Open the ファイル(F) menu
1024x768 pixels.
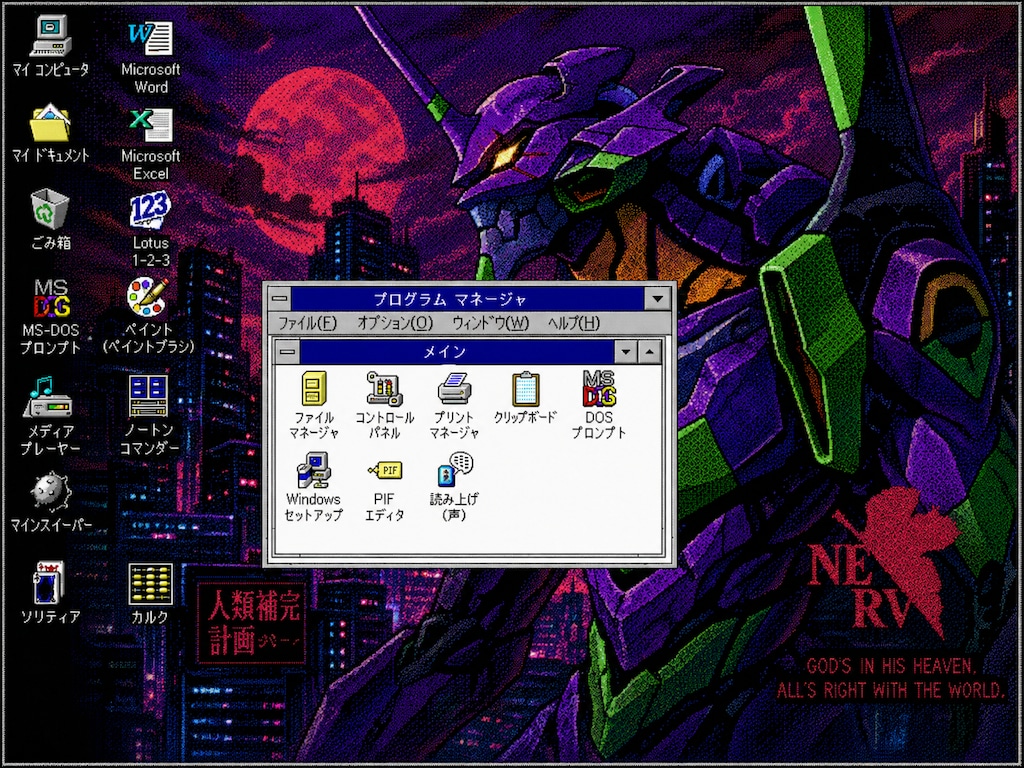click(307, 323)
